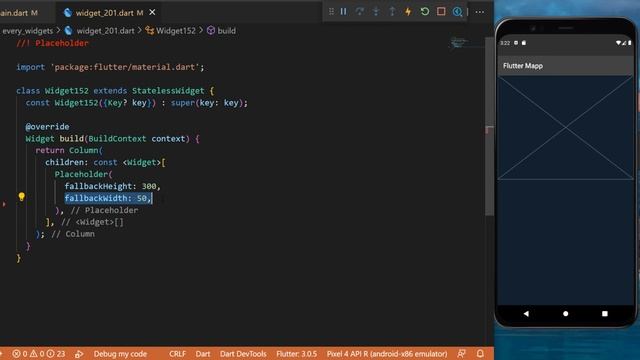Click the import material.dart line
Screen dimensions: 640x360
(x=110, y=67)
